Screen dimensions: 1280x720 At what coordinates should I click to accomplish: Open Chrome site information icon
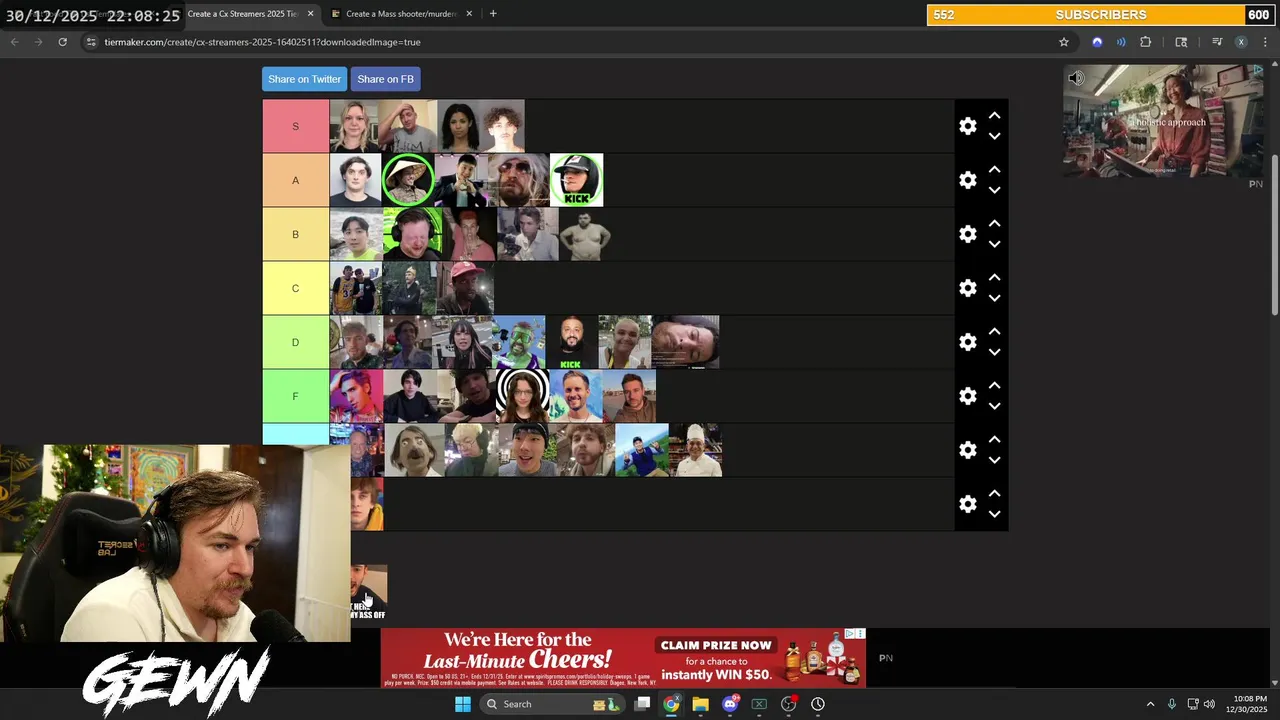pos(91,42)
